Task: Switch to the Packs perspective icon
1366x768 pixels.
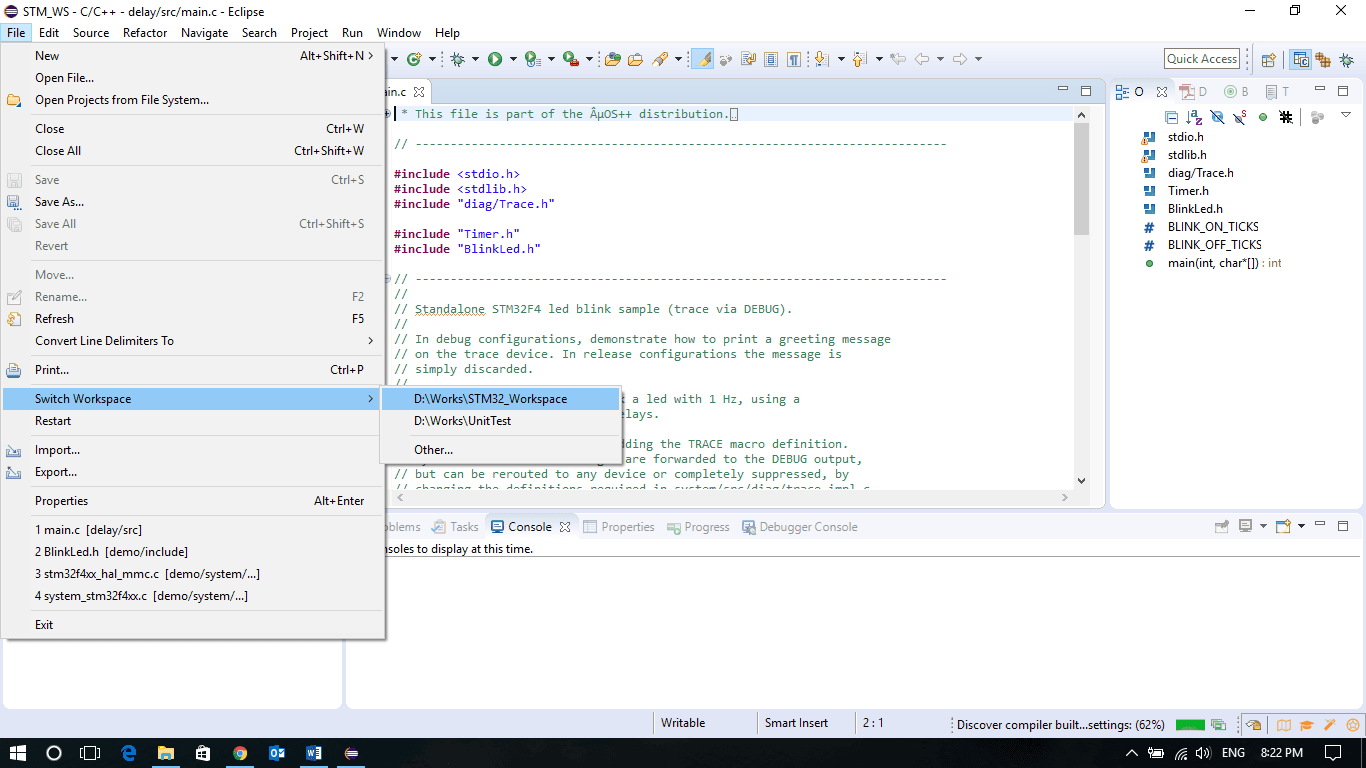Action: [x=1323, y=60]
